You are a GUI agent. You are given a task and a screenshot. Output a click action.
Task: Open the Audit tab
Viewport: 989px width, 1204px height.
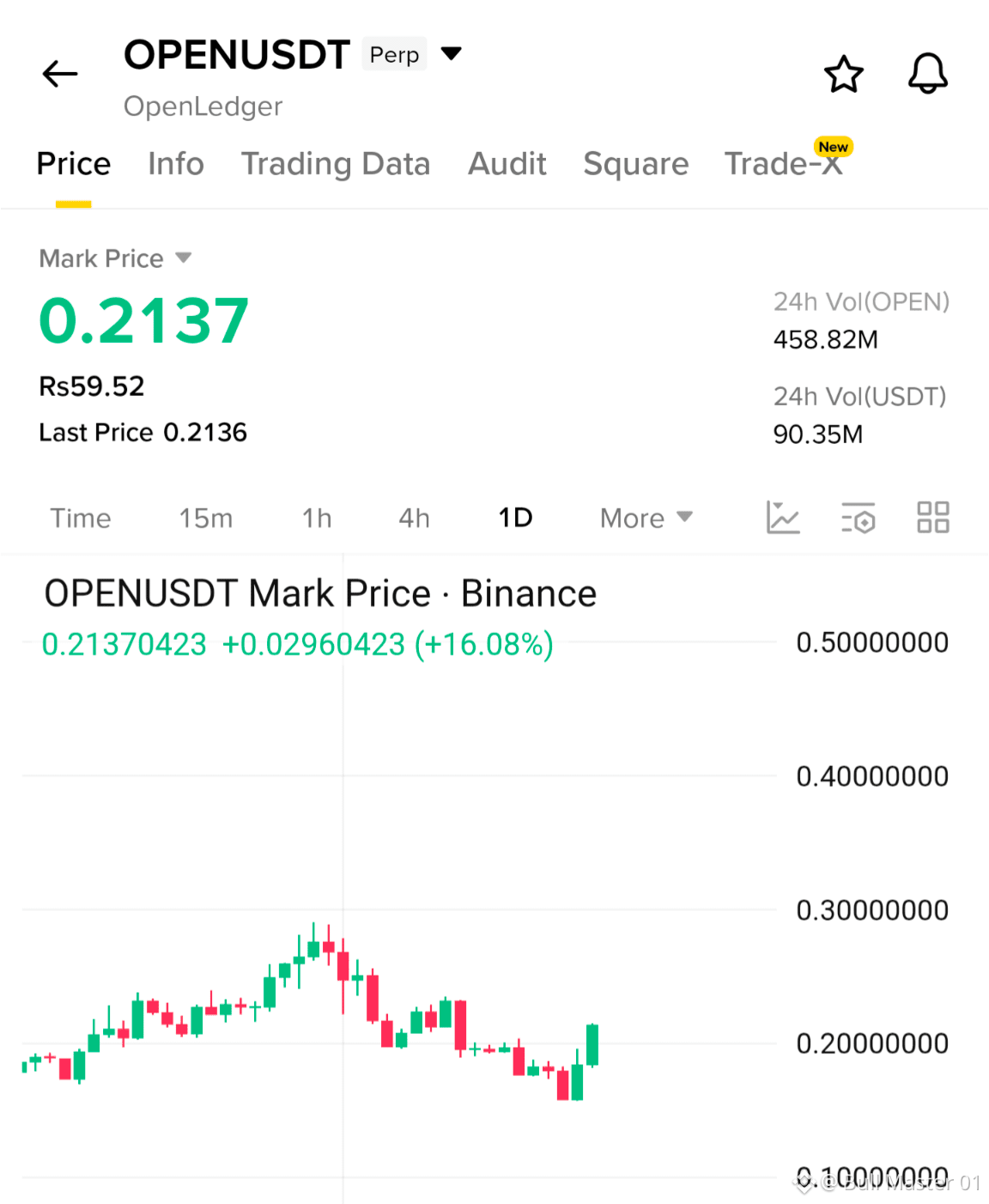coord(507,163)
